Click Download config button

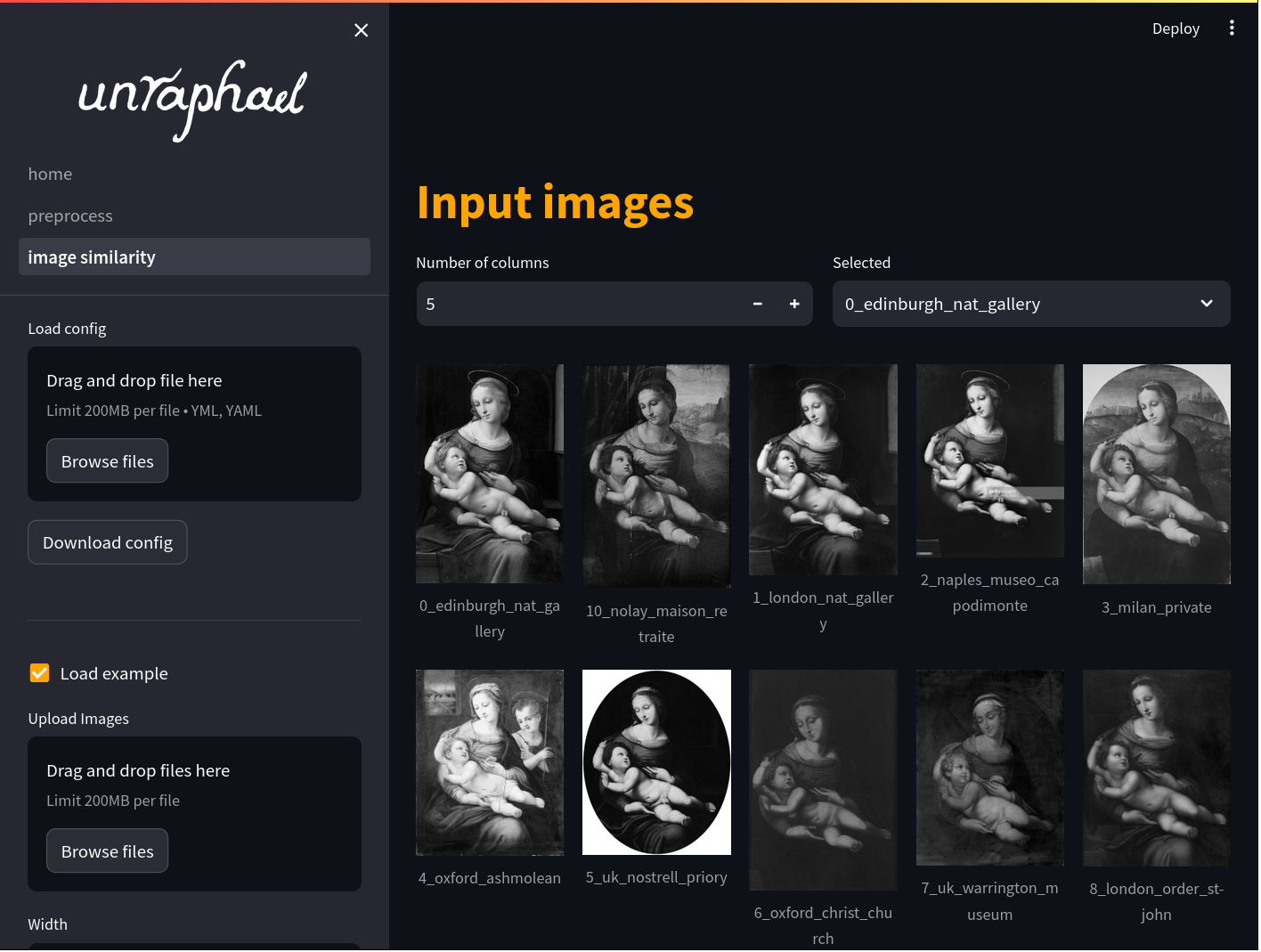[108, 543]
